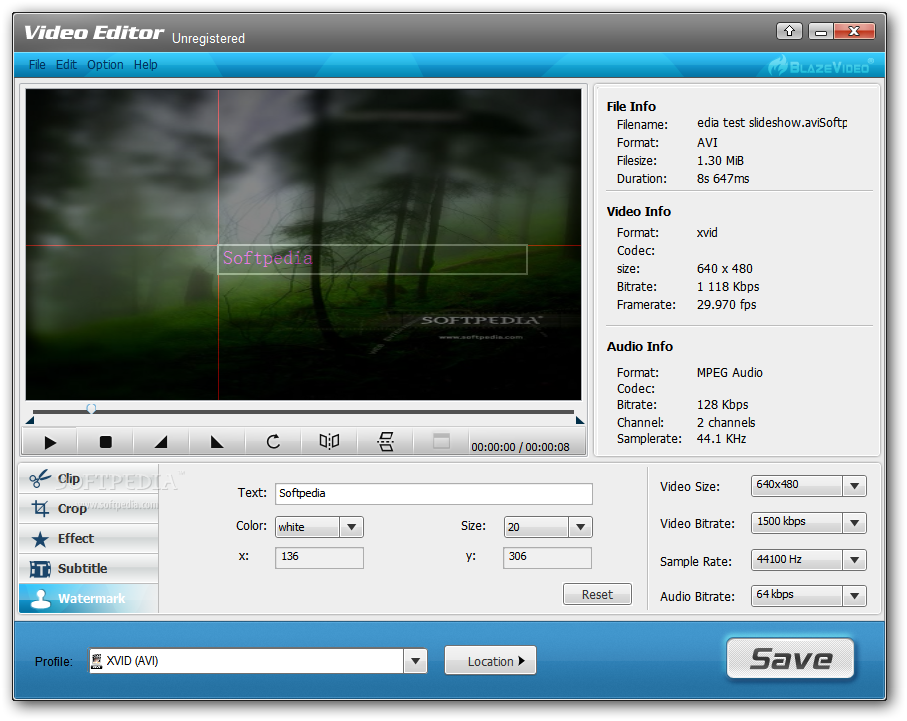
Task: Click the '44.1 KHz' samplerate value
Action: tap(721, 439)
